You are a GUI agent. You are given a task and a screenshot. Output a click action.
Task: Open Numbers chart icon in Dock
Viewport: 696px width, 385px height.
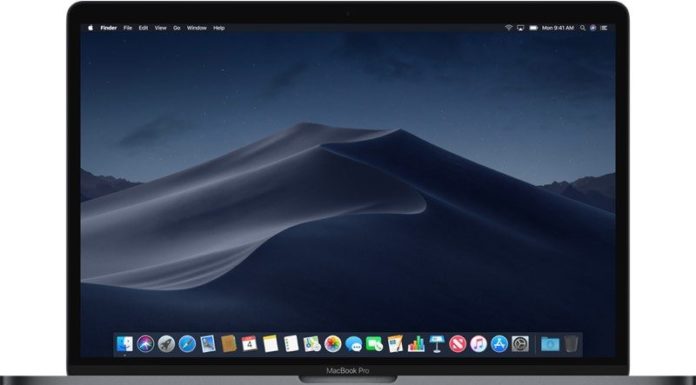pos(416,344)
